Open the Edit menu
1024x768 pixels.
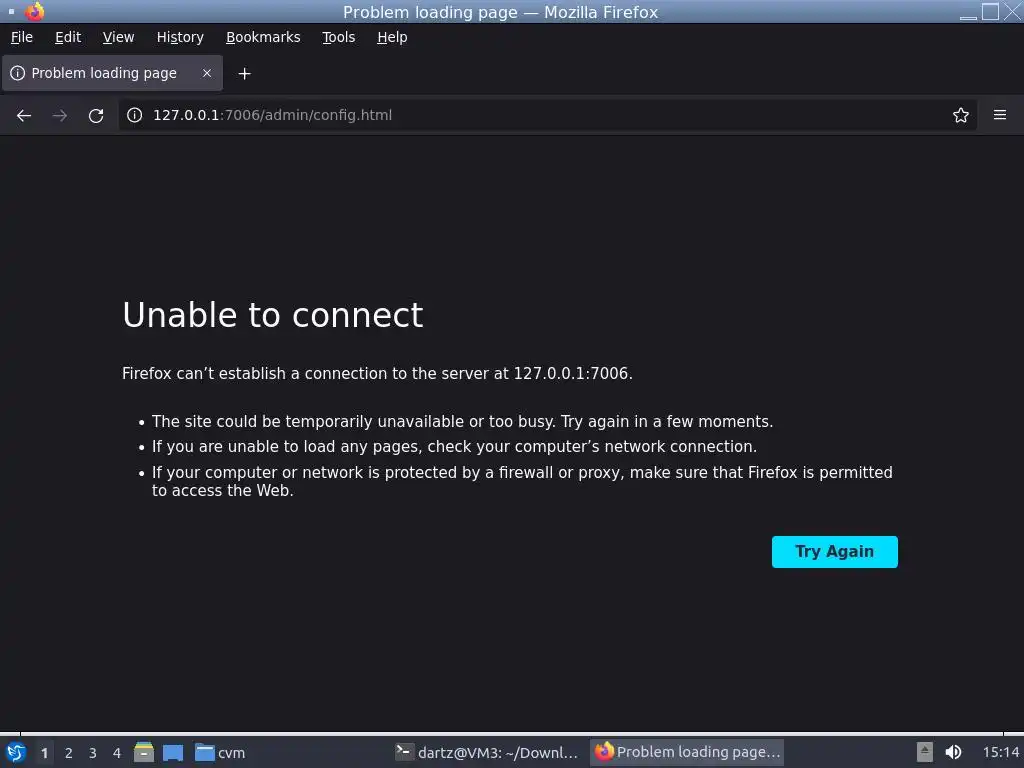[x=68, y=37]
